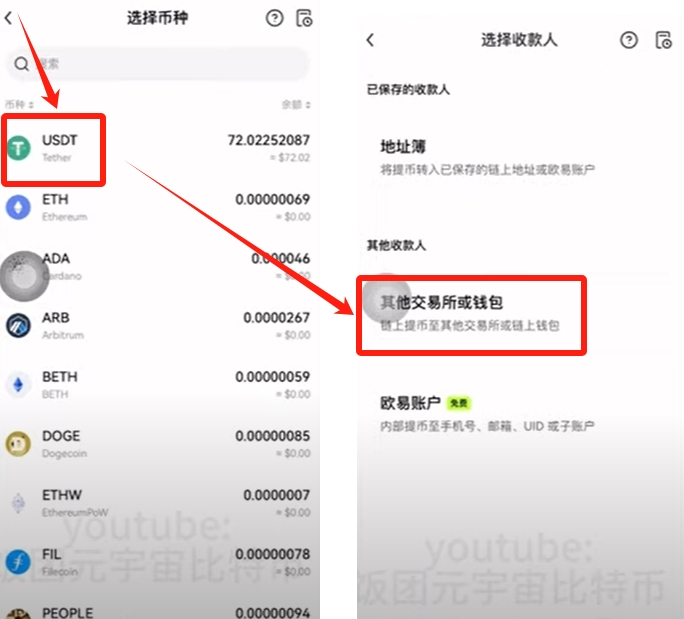
Task: Sort the list by 币种 column
Action: tap(19, 104)
